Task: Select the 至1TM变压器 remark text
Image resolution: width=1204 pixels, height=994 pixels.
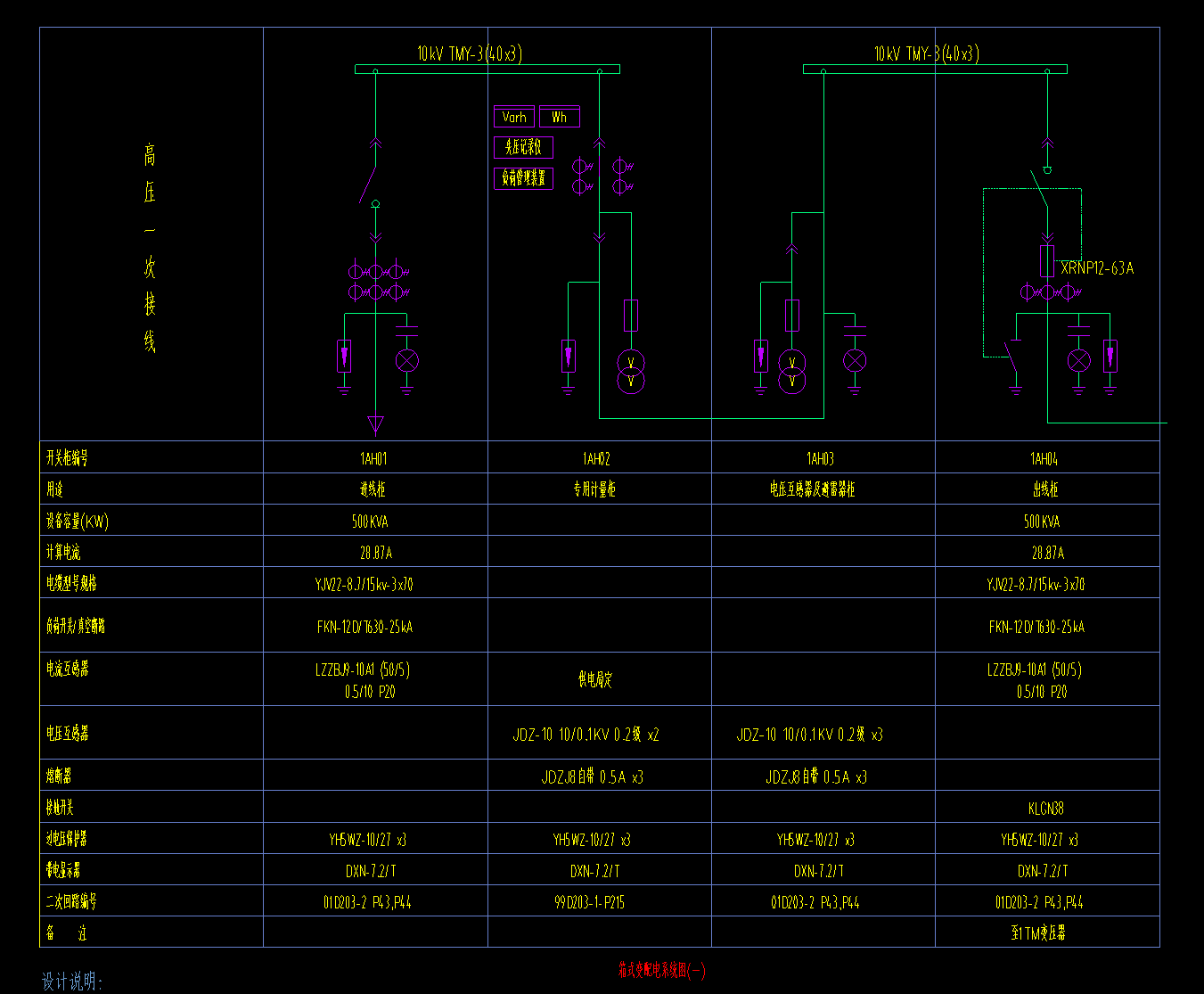Action: coord(1038,934)
